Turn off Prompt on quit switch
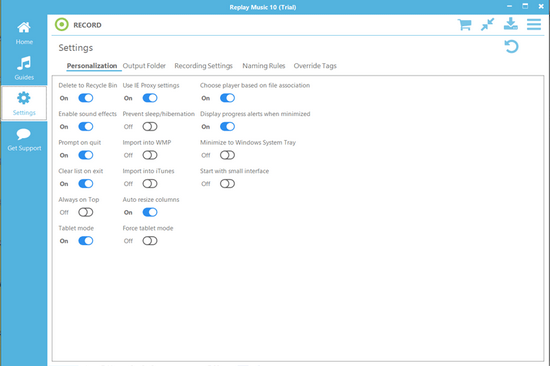This screenshot has height=366, width=550. click(86, 155)
